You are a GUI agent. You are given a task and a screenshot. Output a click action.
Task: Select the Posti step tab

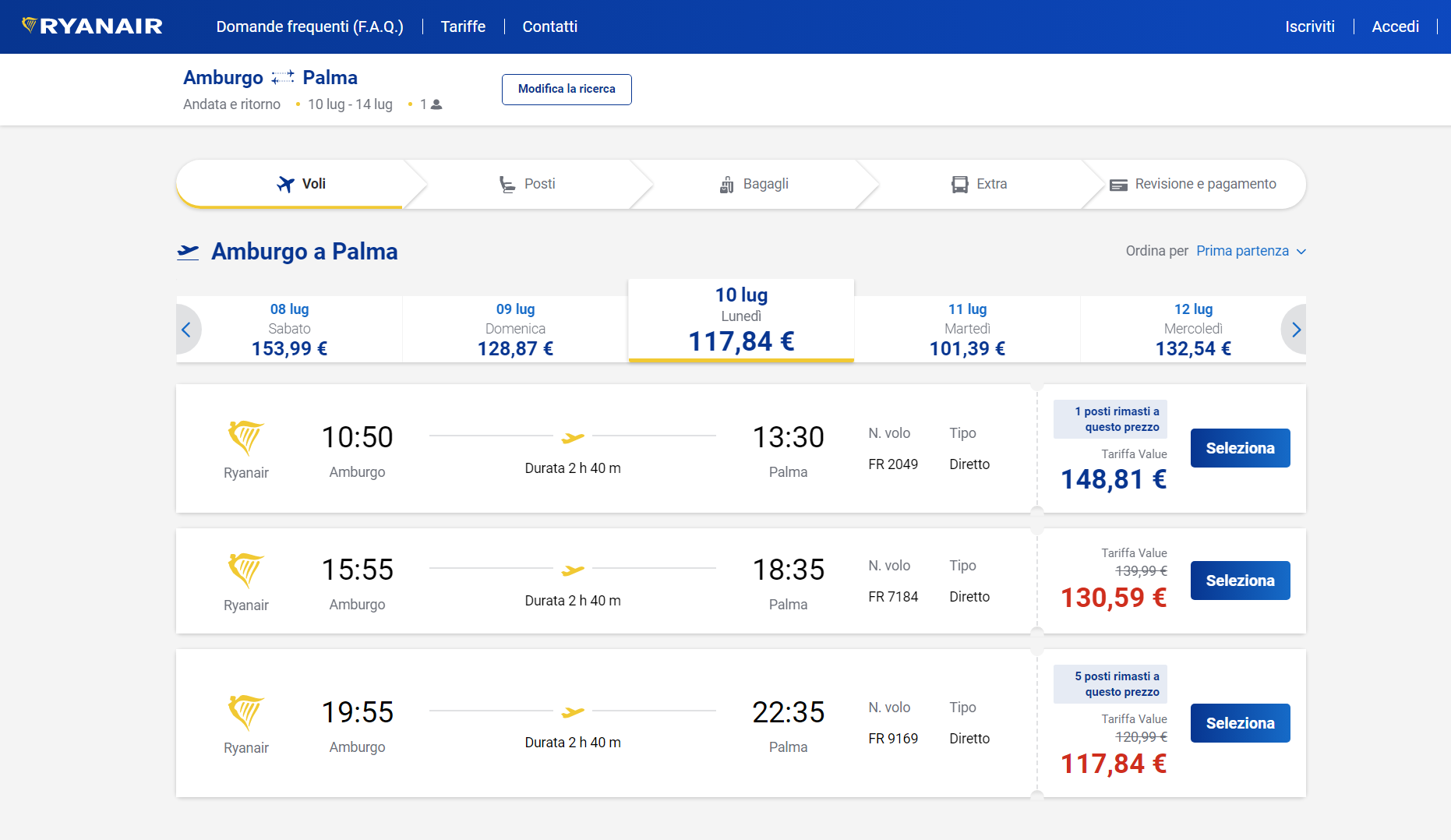527,184
